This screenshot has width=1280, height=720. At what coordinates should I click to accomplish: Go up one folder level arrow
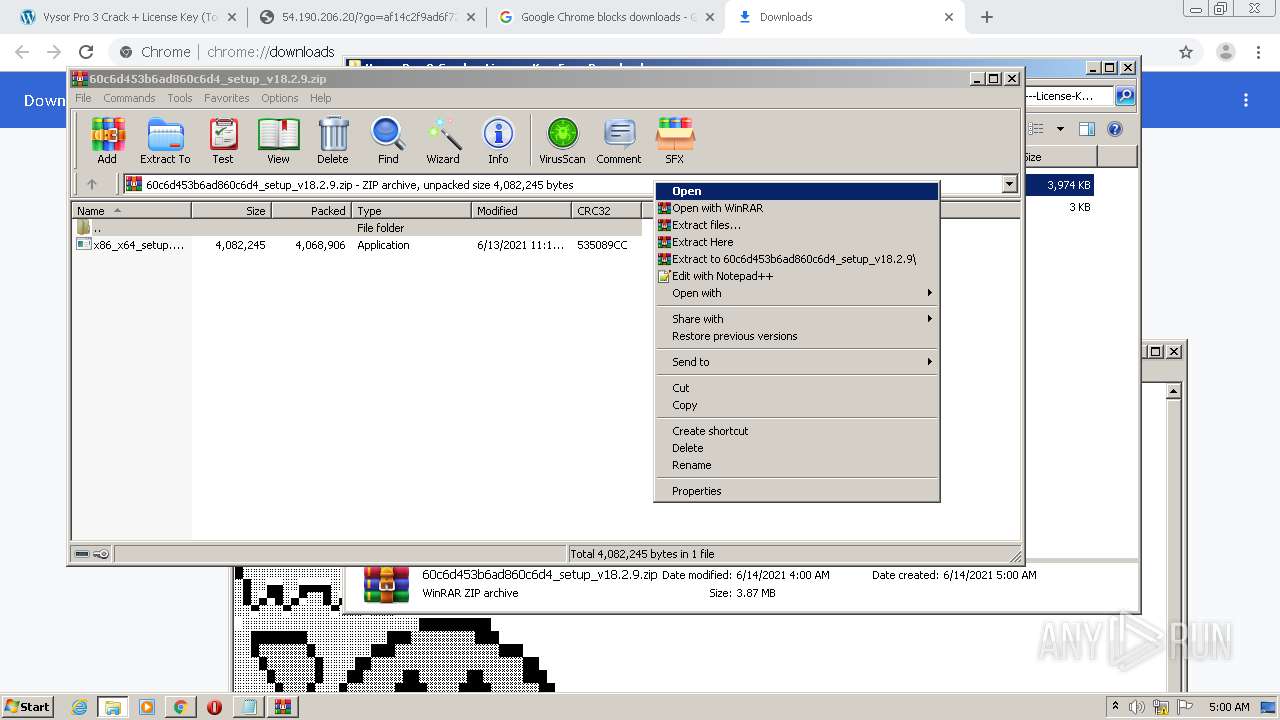(92, 184)
